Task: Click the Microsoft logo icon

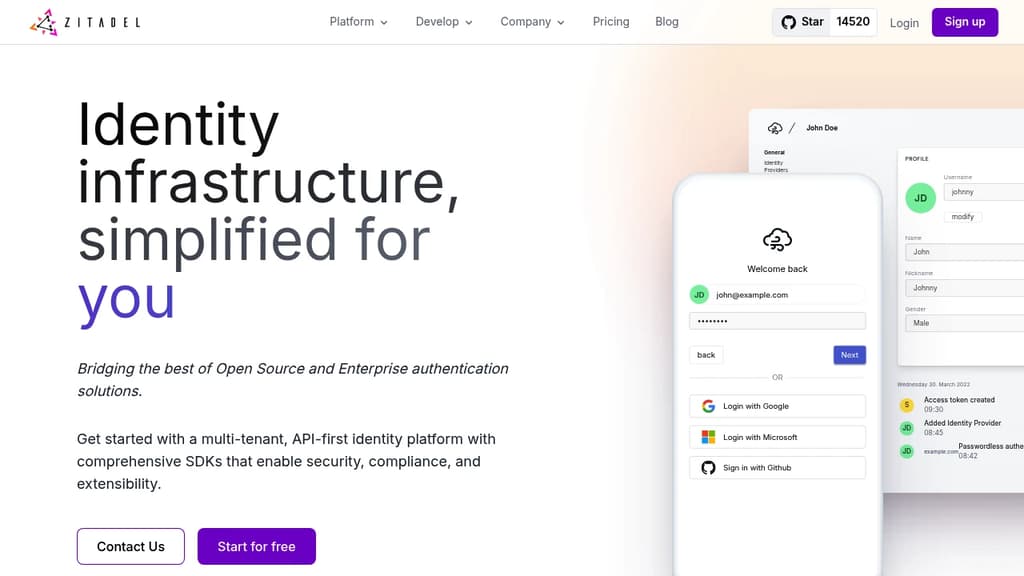Action: pos(708,437)
